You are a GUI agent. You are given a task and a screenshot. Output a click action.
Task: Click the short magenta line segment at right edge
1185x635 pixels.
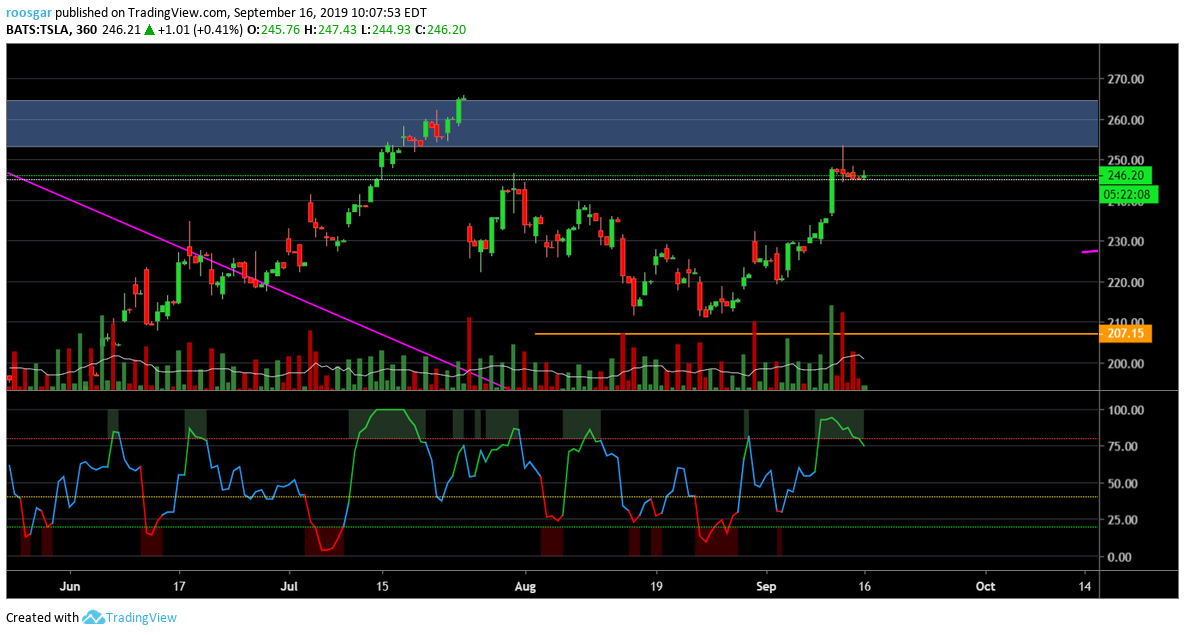tap(1090, 252)
